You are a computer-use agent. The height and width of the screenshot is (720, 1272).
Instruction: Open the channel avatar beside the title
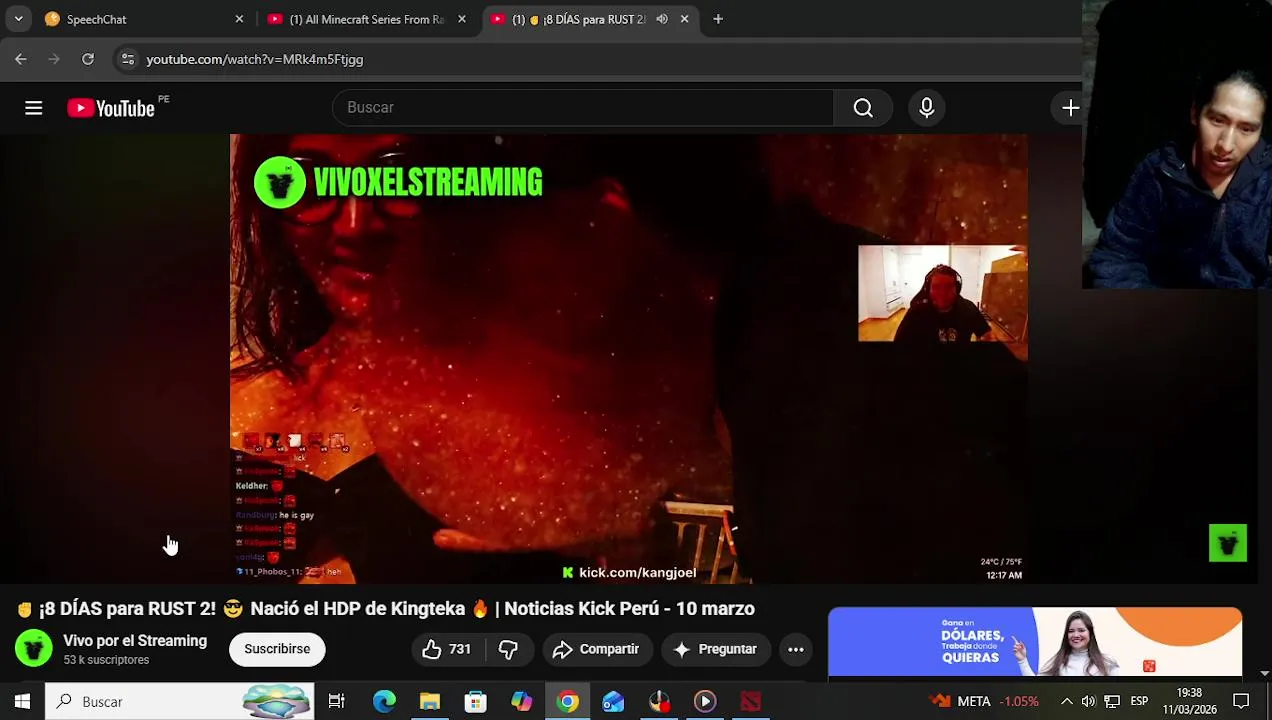(33, 649)
